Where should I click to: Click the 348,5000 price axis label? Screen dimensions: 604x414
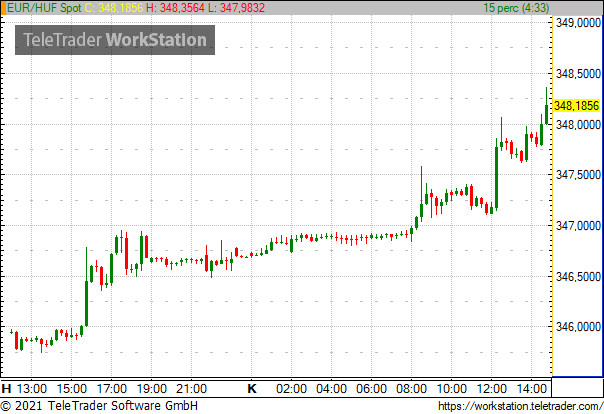(578, 73)
